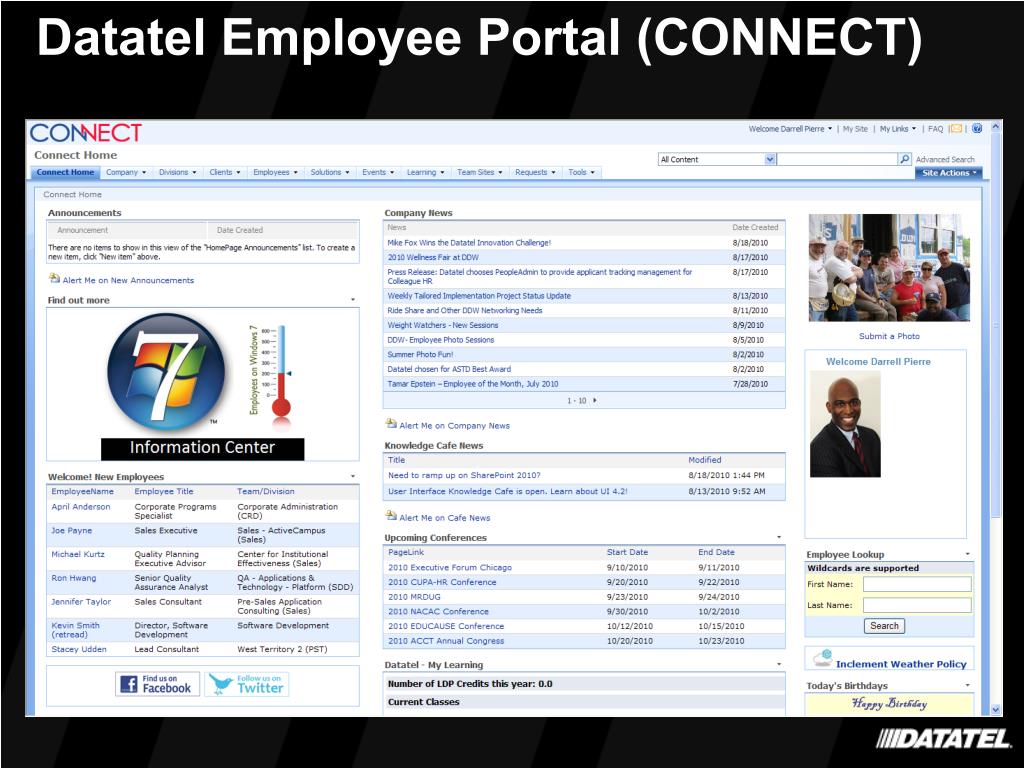Open the 2010 Wellness Fair at DDW news
1024x768 pixels.
(433, 257)
